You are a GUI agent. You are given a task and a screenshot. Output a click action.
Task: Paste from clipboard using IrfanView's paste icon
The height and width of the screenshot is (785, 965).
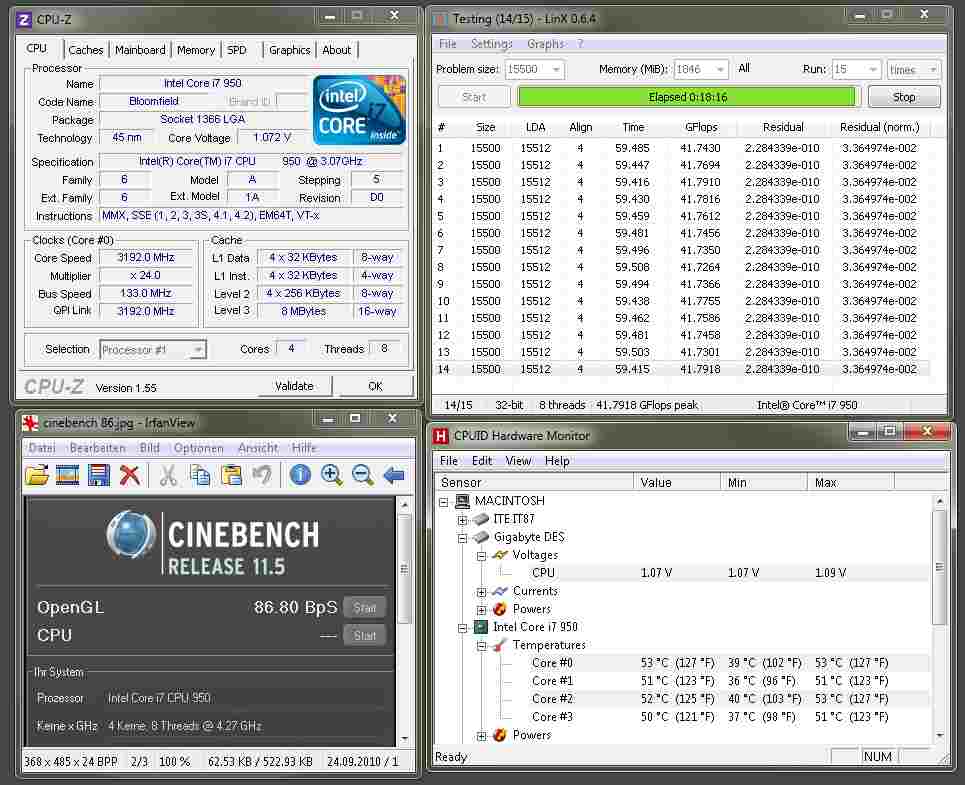click(x=231, y=475)
